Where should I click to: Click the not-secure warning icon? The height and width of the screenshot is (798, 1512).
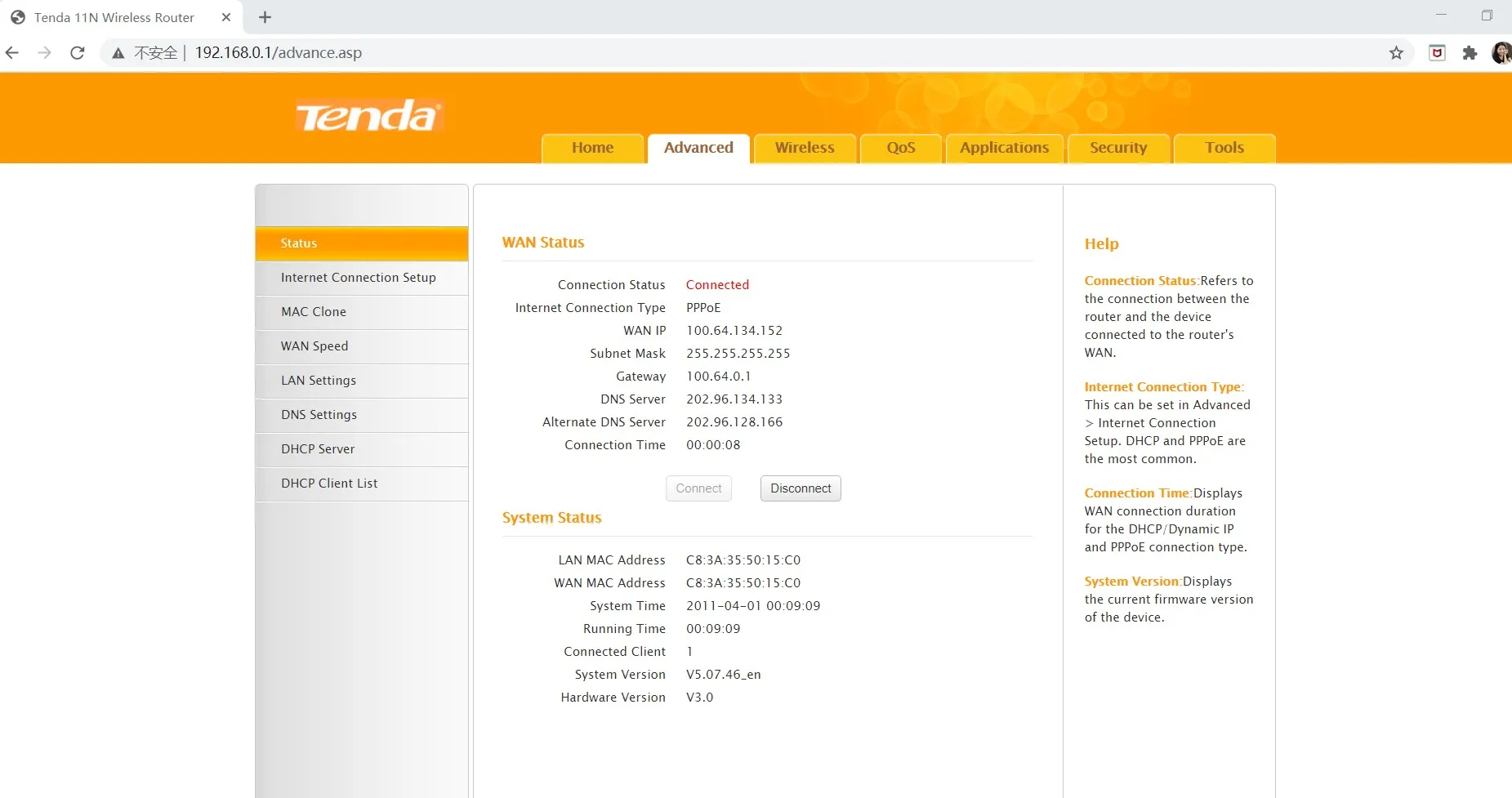tap(118, 53)
